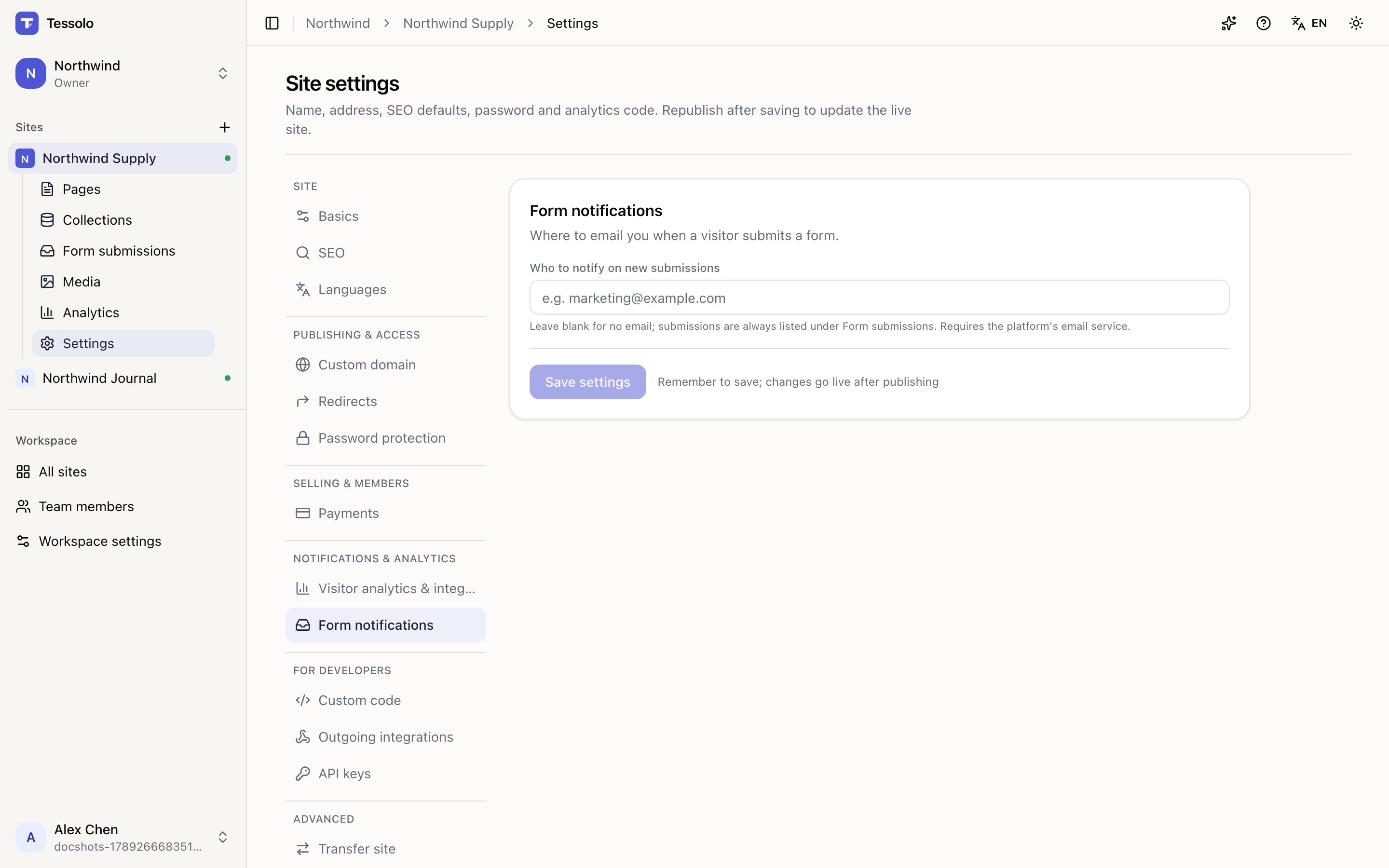Screen dimensions: 1389x868
Task: Open the Basics settings tab
Action: click(386, 217)
